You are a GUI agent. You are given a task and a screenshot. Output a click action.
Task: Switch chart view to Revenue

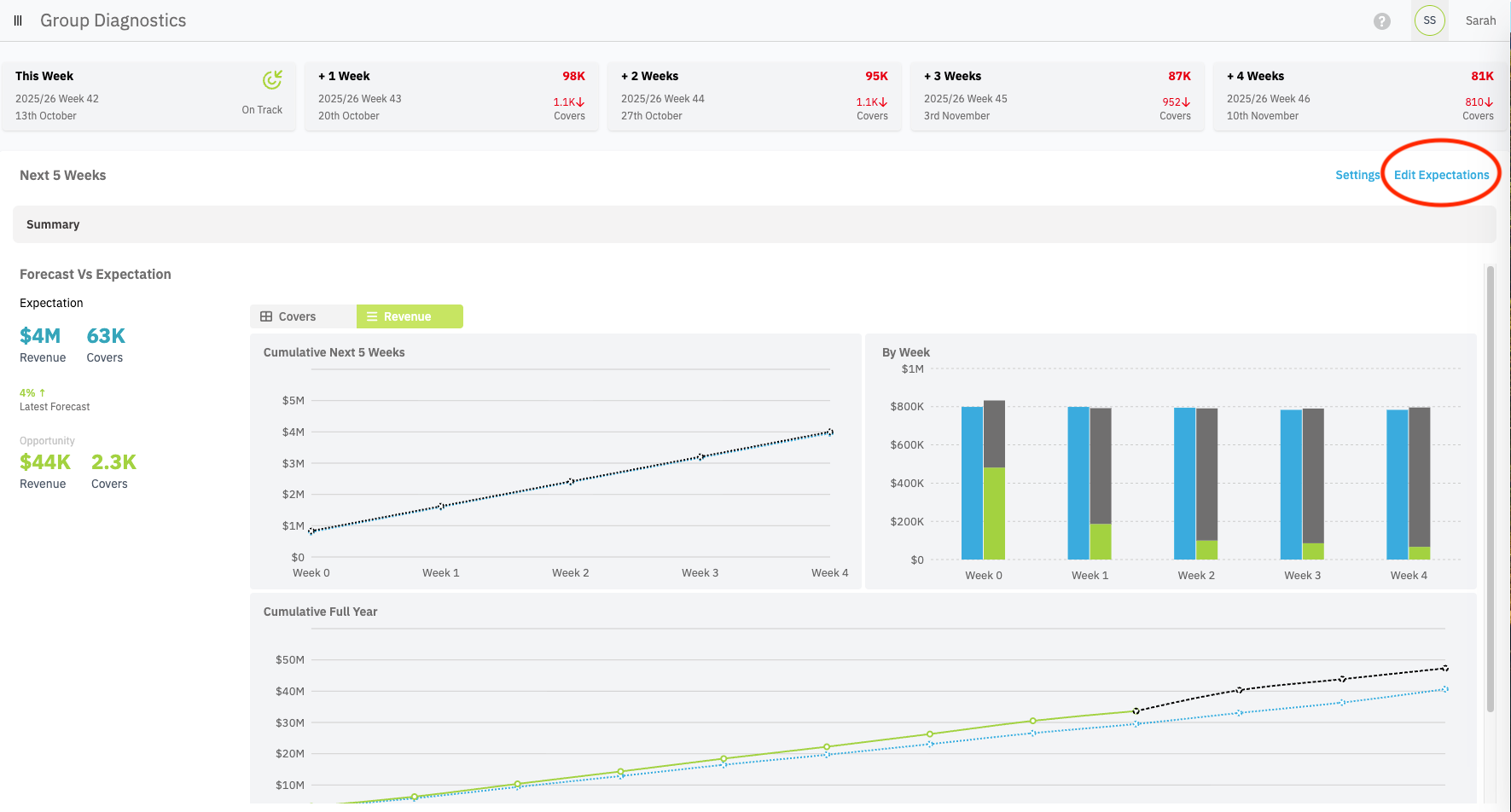410,316
